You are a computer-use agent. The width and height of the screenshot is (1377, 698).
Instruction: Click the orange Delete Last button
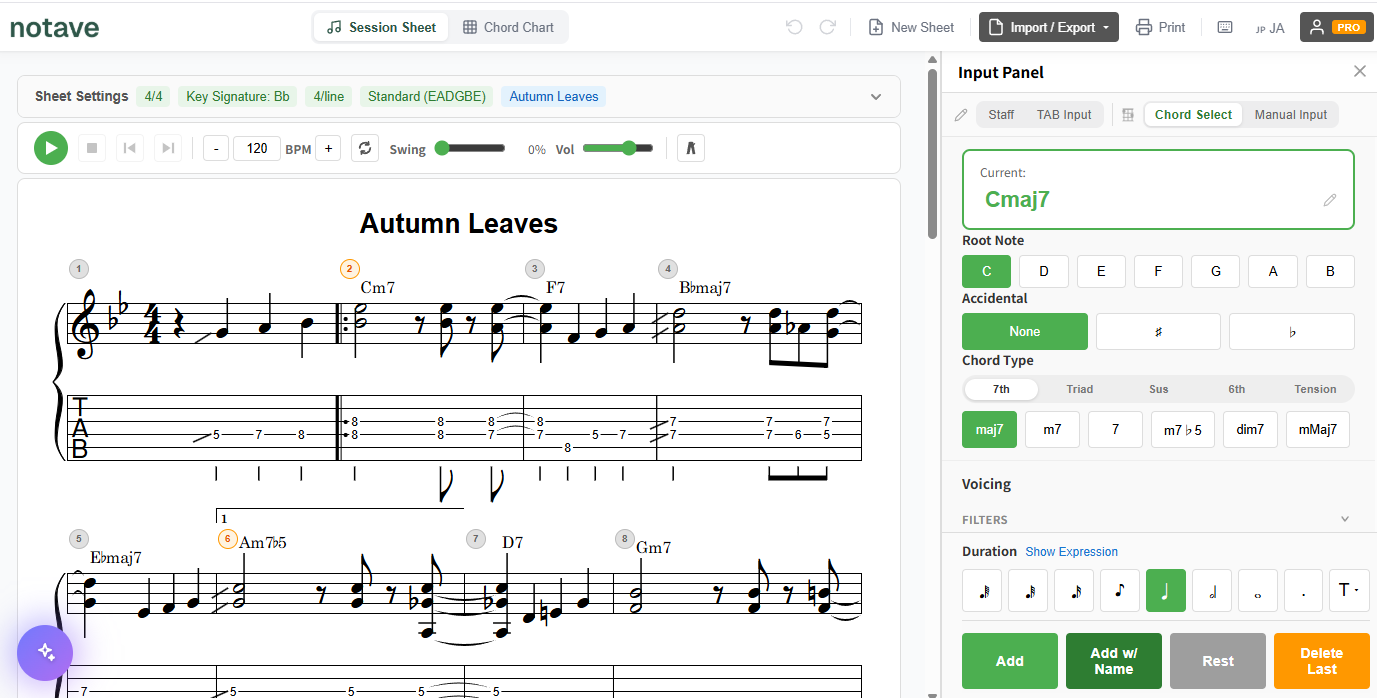(1322, 661)
